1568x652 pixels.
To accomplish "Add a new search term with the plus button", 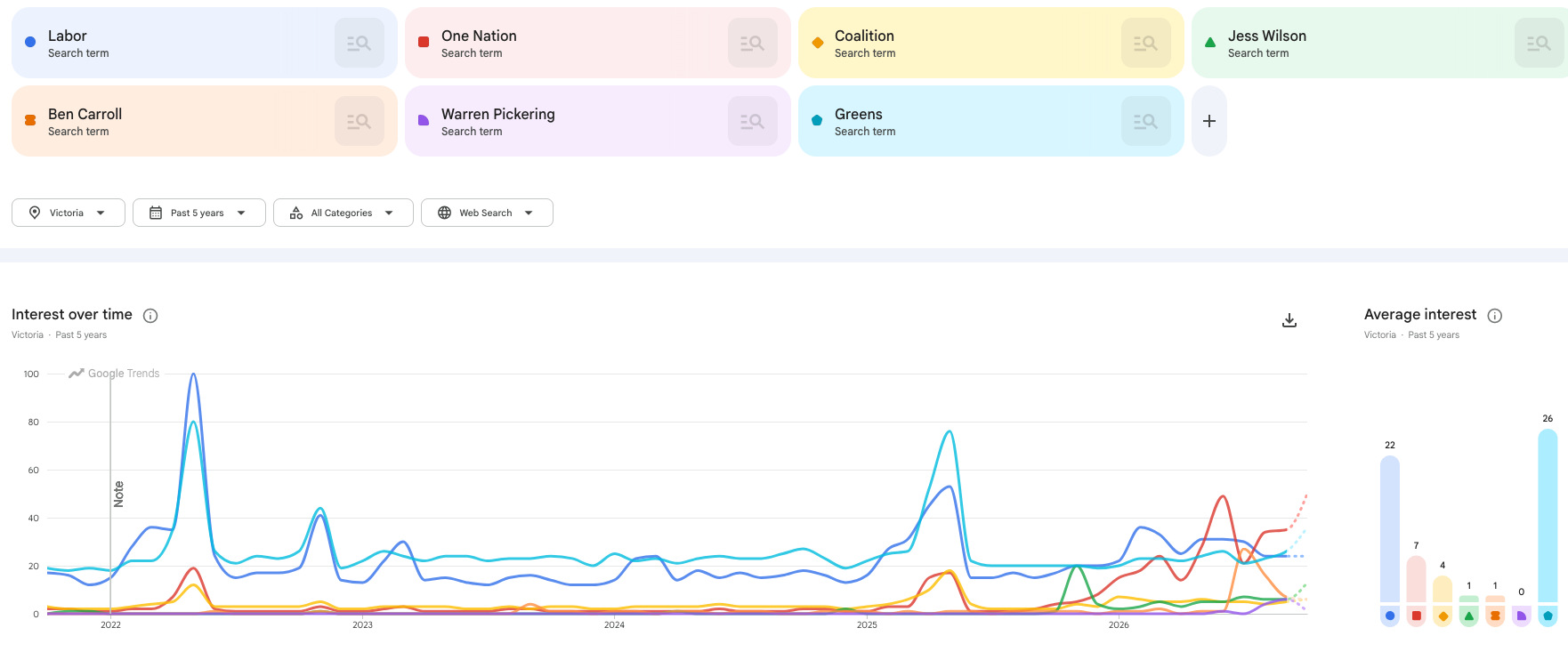I will (x=1209, y=121).
